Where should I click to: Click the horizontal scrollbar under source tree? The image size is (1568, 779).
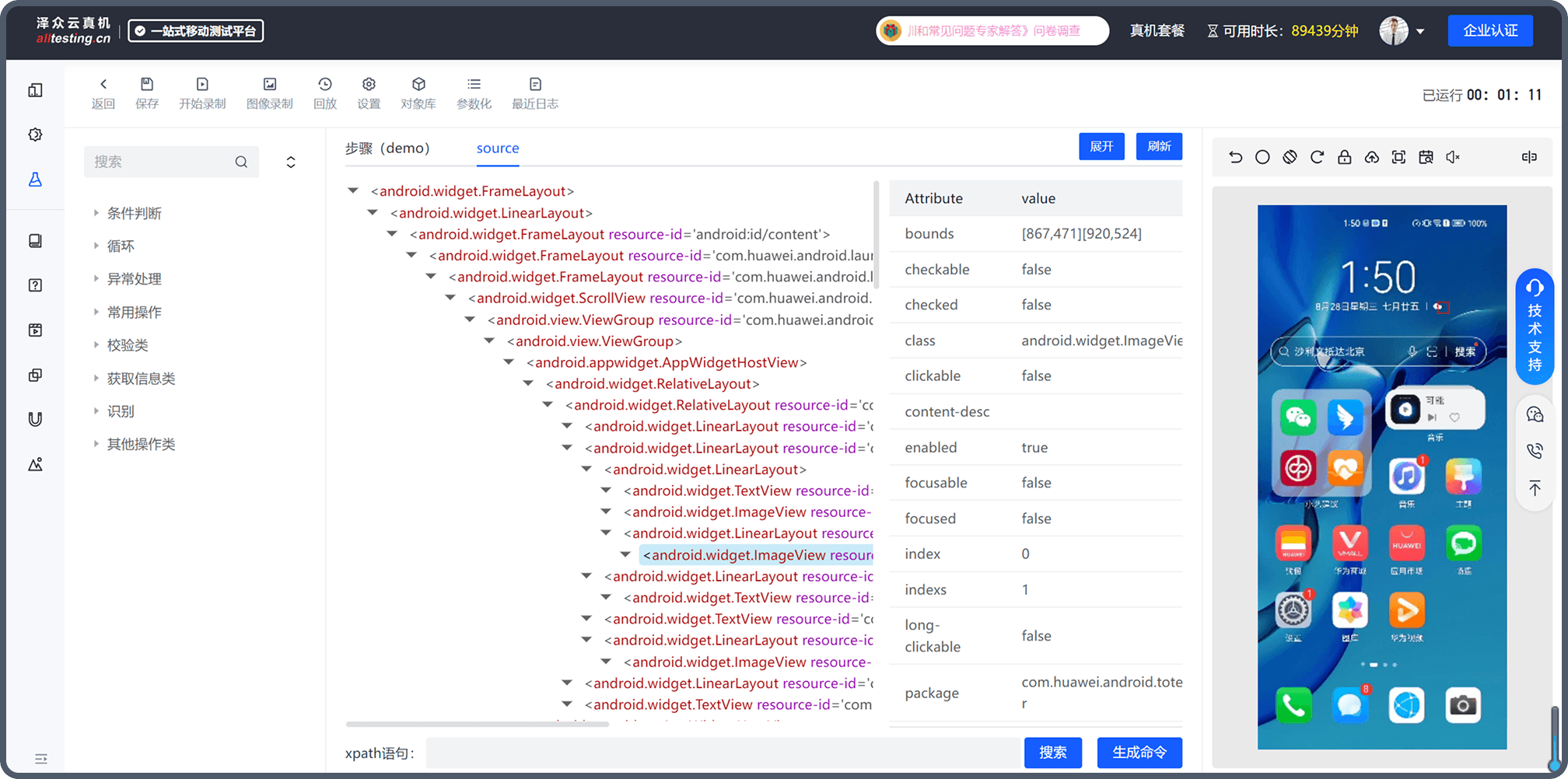pos(477,724)
